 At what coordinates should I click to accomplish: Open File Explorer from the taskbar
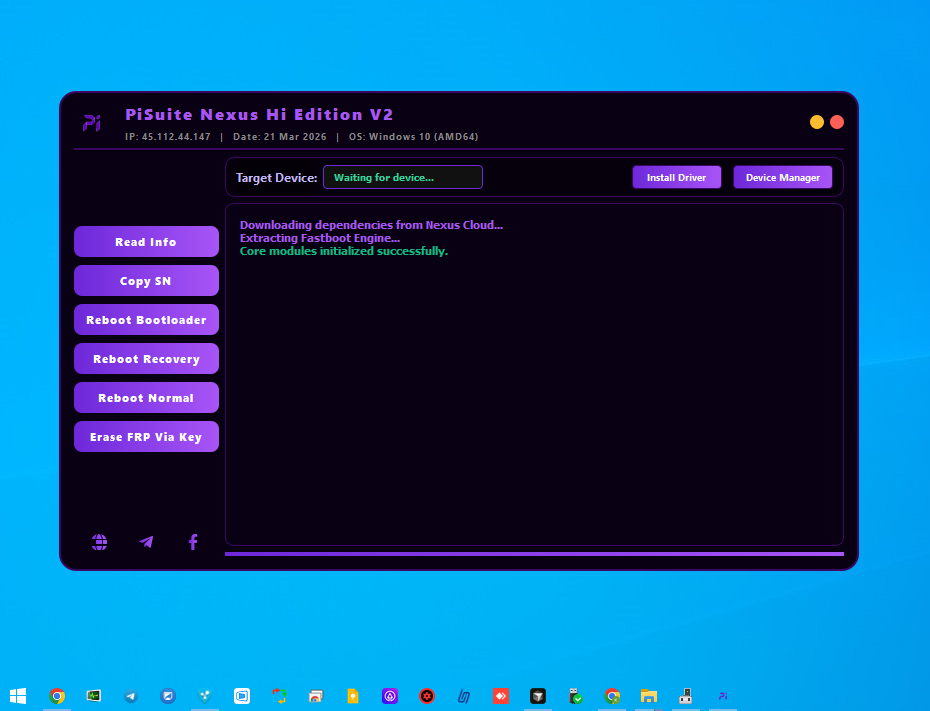pos(649,696)
